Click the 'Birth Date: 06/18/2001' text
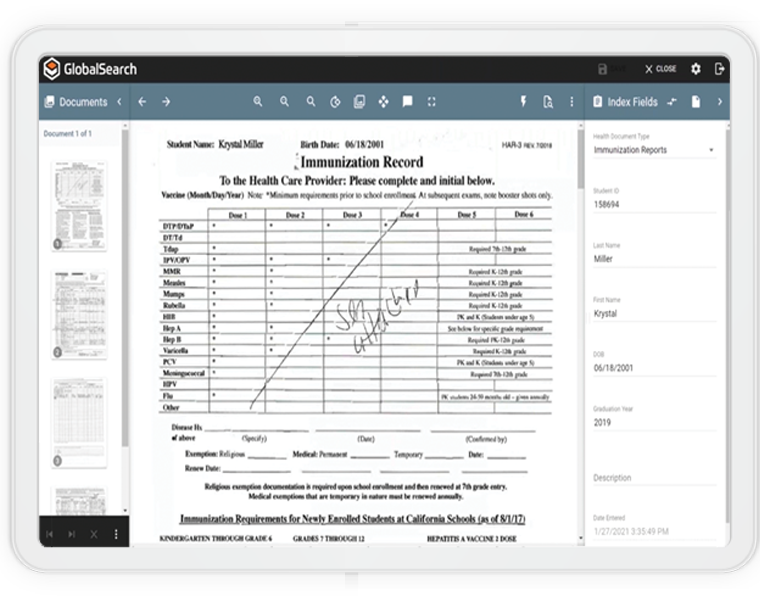760x599 pixels. pos(342,144)
